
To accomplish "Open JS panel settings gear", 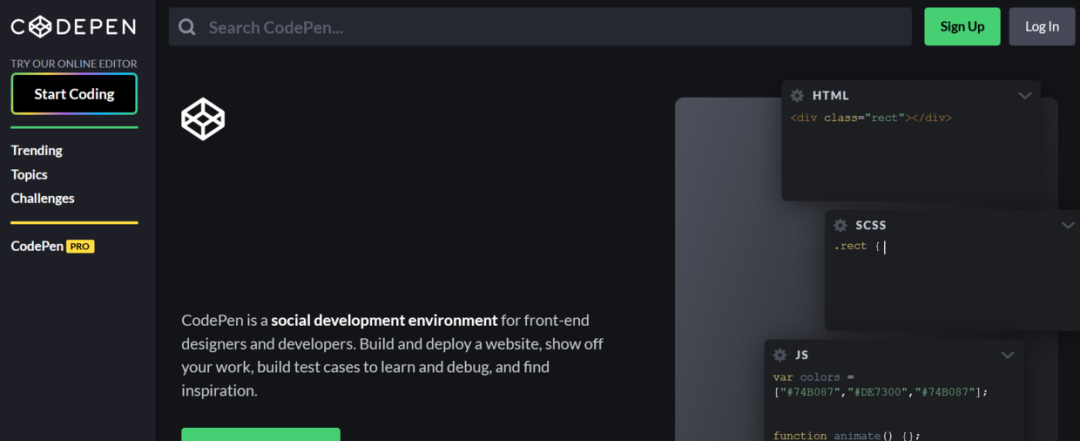I will coord(780,355).
